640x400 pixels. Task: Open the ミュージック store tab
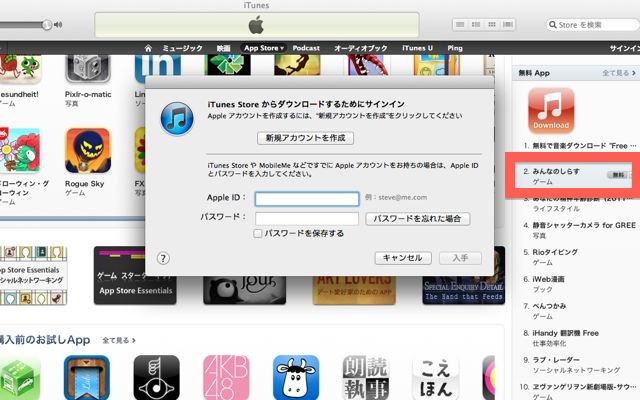[x=182, y=48]
